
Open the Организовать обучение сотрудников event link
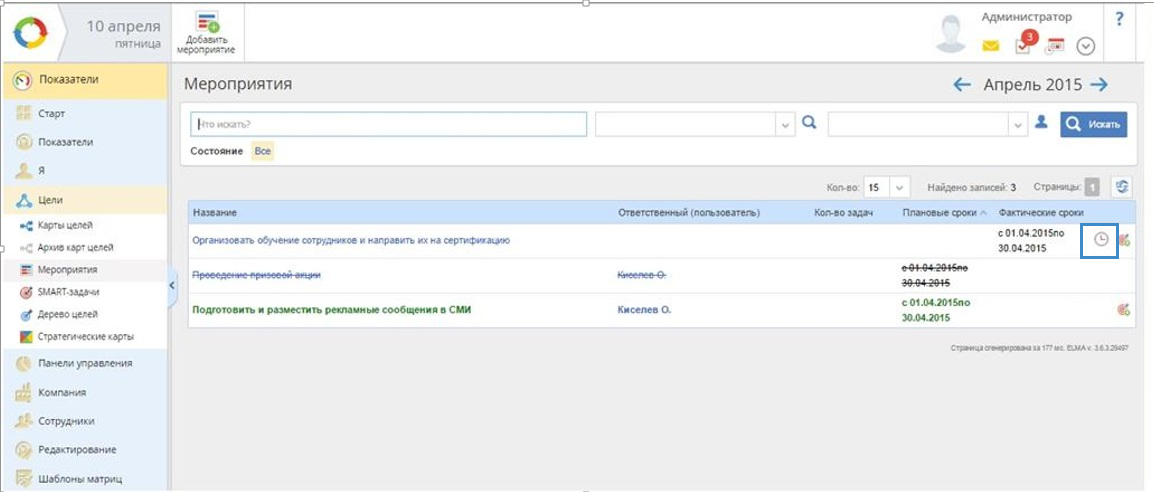[x=351, y=240]
